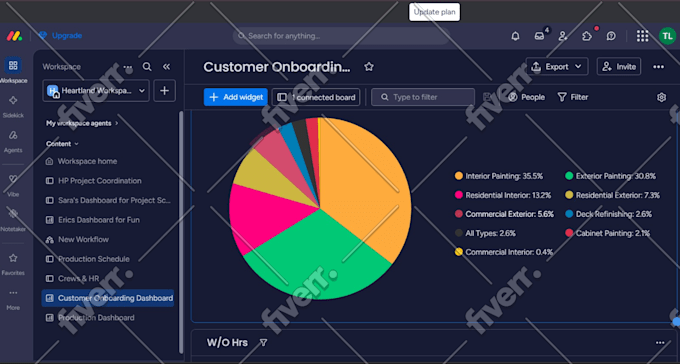Open the invite members icon in the top bar
Screen dimensions: 680x364
point(563,36)
